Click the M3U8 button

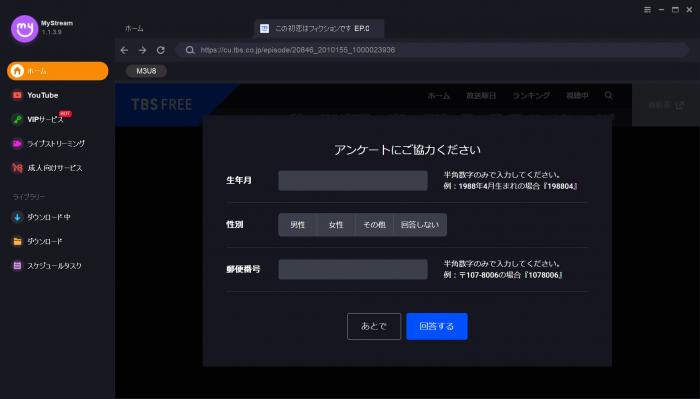146,71
